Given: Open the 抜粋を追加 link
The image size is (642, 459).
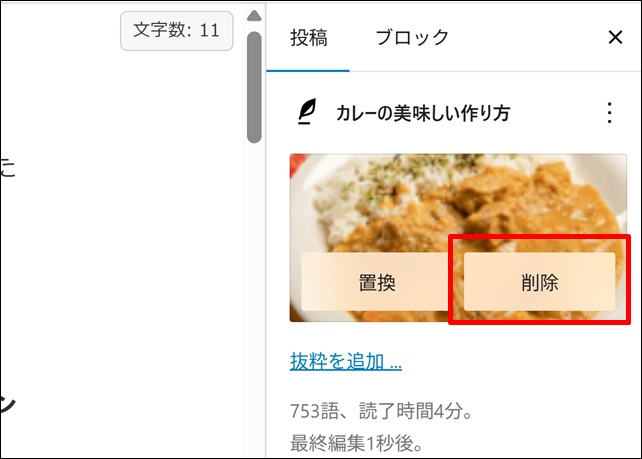Looking at the screenshot, I should click(x=346, y=362).
